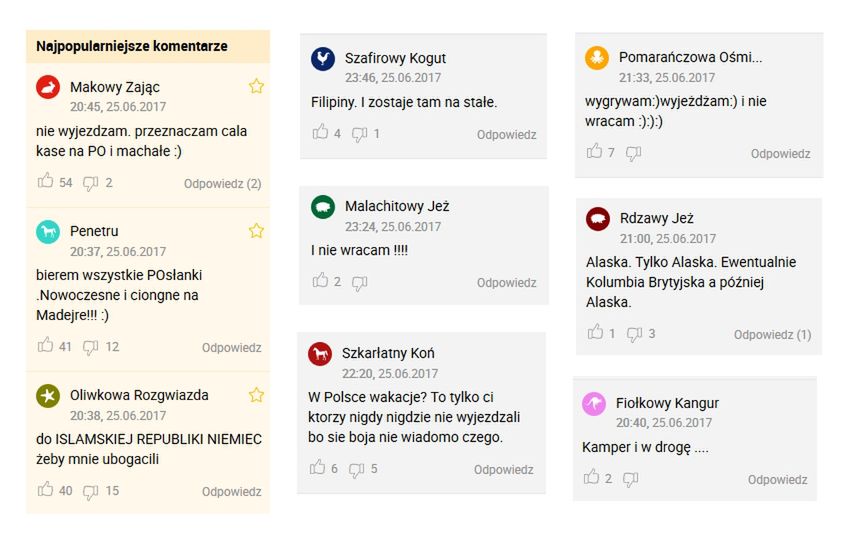Image resolution: width=855 pixels, height=541 pixels.
Task: Toggle star on Oliwkowa Rozgwiazda's comment
Action: pos(256,395)
